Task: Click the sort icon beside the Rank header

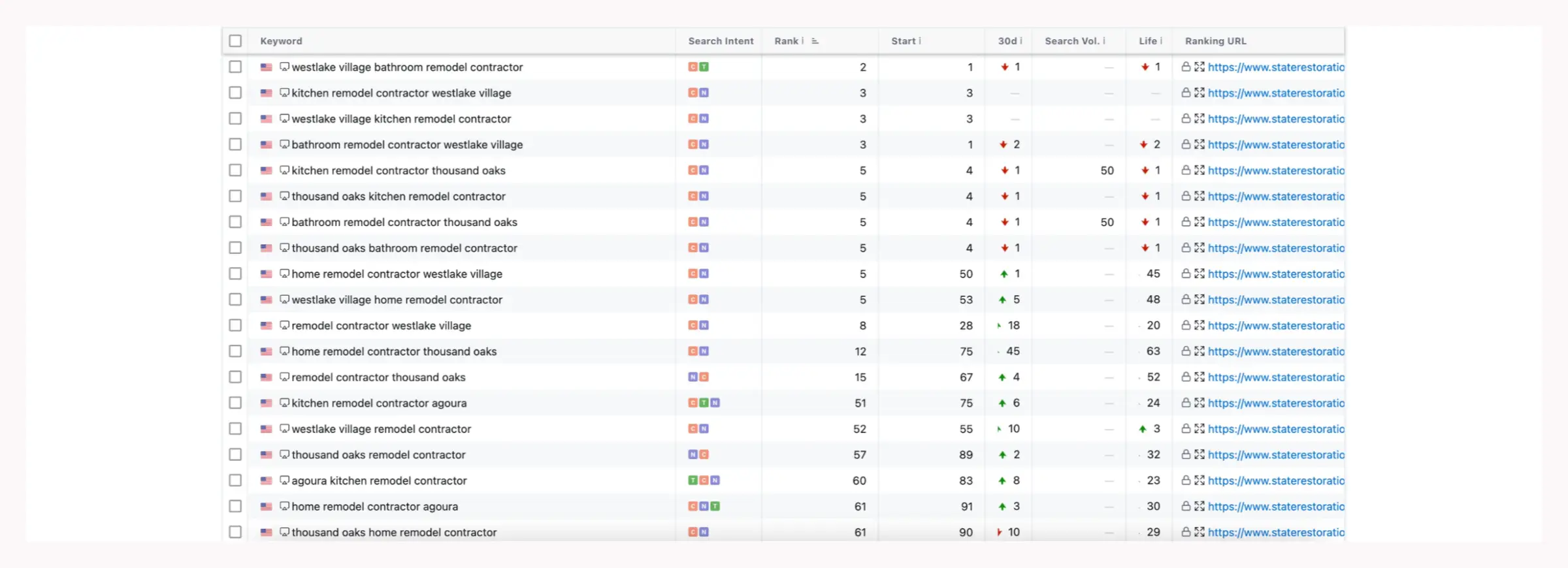Action: click(x=815, y=41)
